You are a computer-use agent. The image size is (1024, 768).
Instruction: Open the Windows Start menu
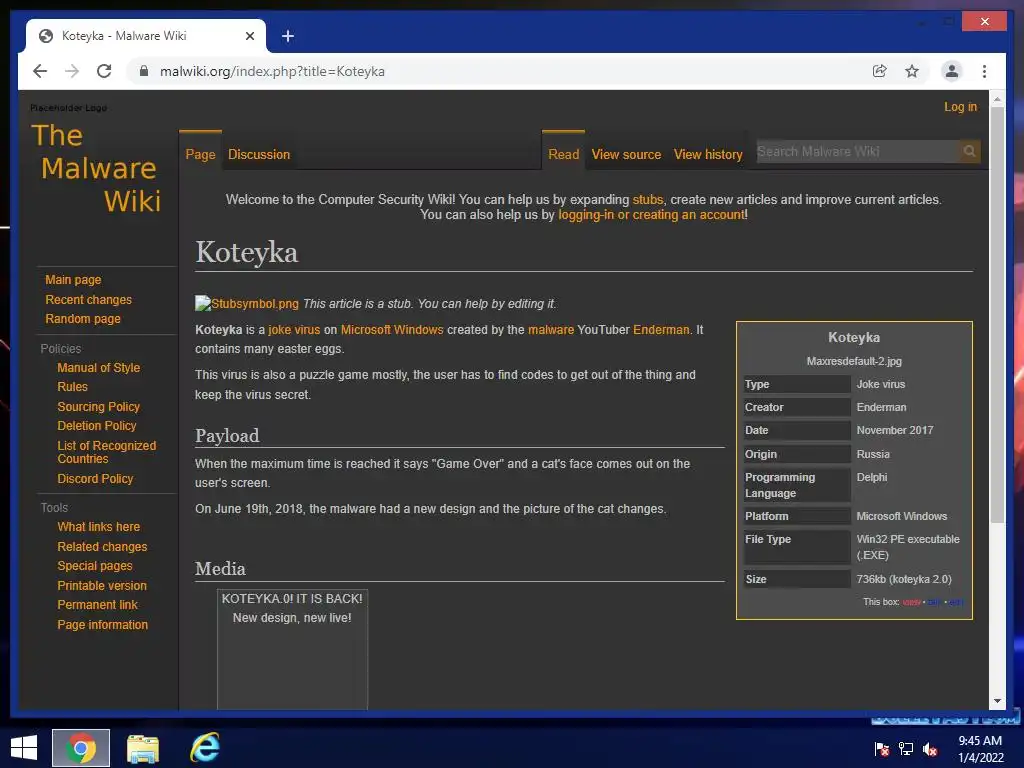point(24,748)
